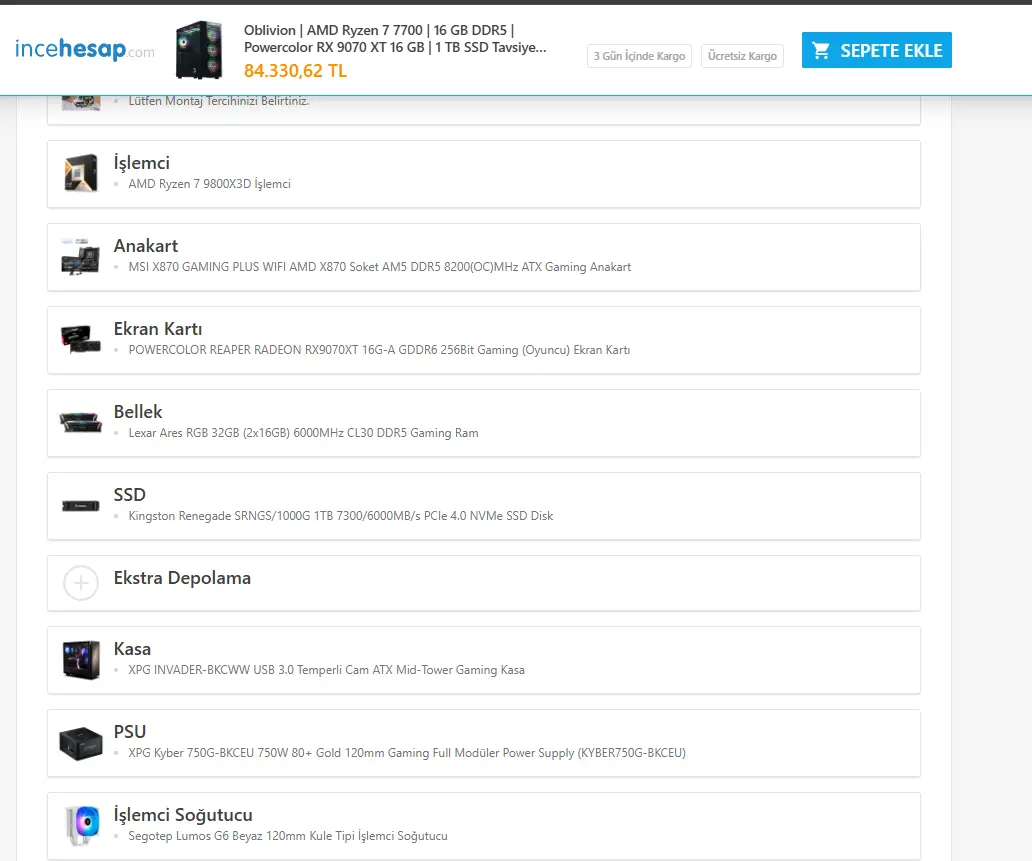
Task: Click 'Lütfen Montaj Tercihinizi Belirtiniz.' text
Action: [219, 101]
